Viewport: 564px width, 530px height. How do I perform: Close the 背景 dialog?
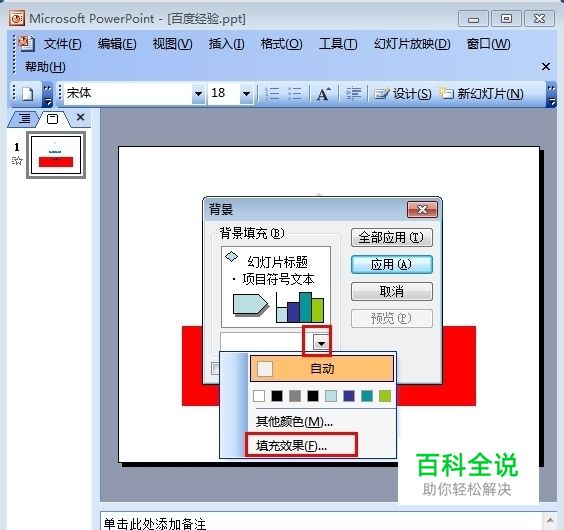point(422,209)
